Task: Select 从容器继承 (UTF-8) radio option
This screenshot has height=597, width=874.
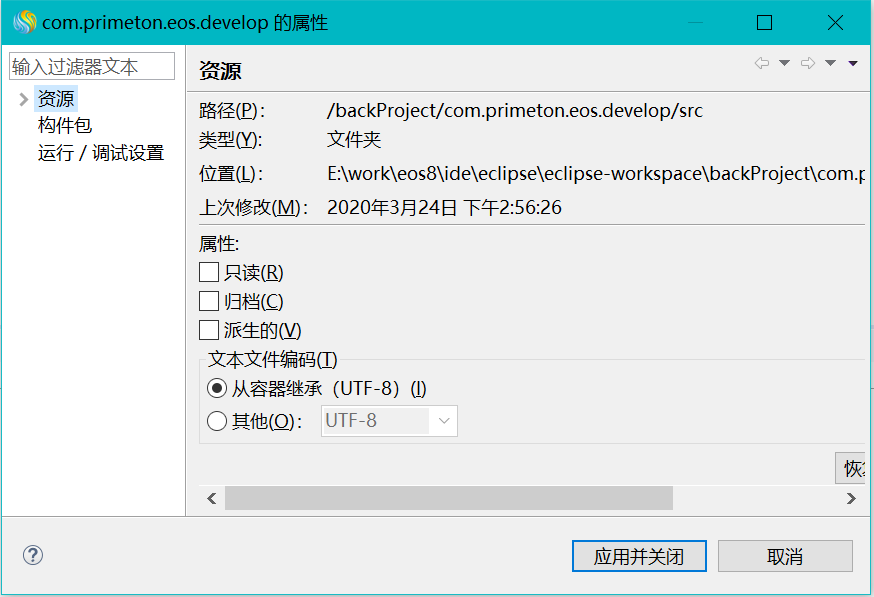Action: click(216, 389)
